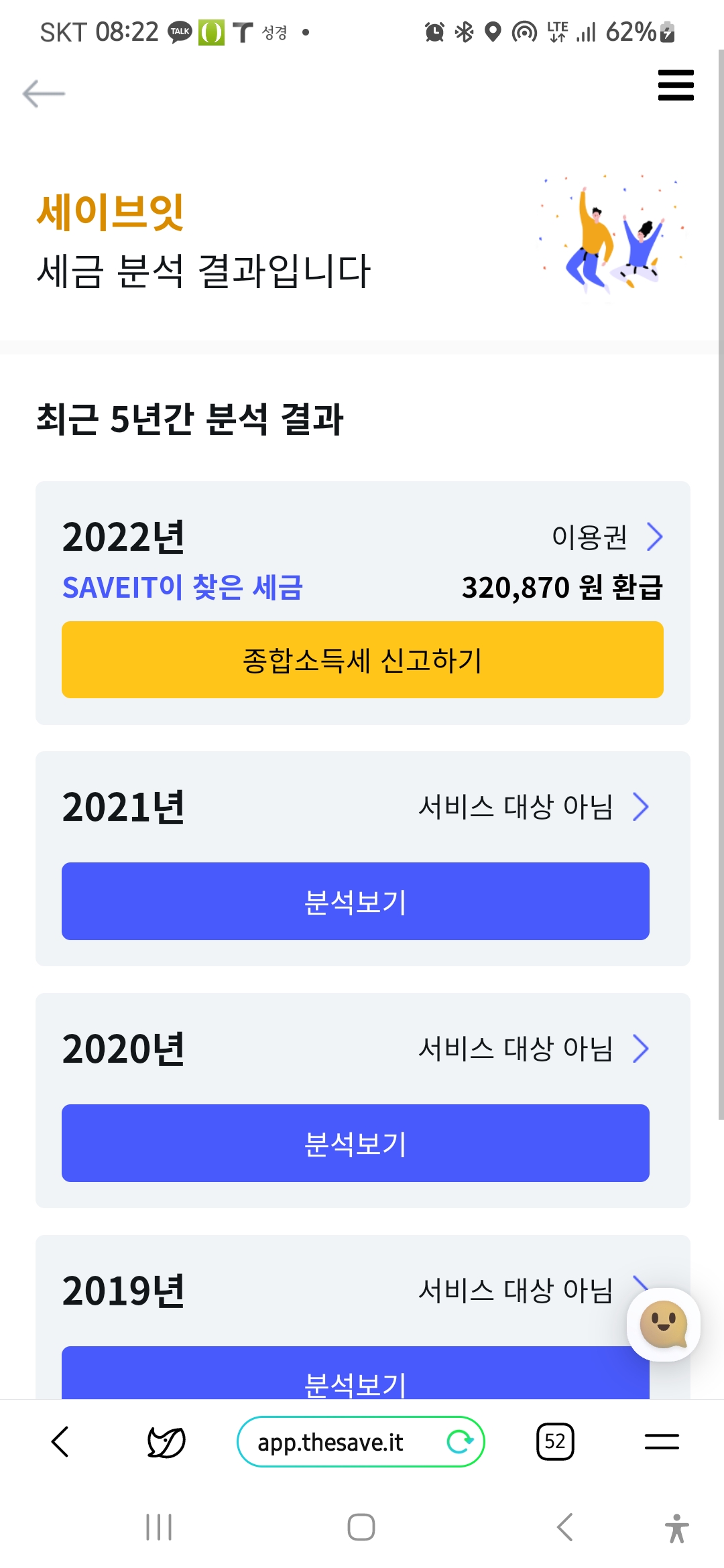Open the chatbot assistant bubble

663,1325
